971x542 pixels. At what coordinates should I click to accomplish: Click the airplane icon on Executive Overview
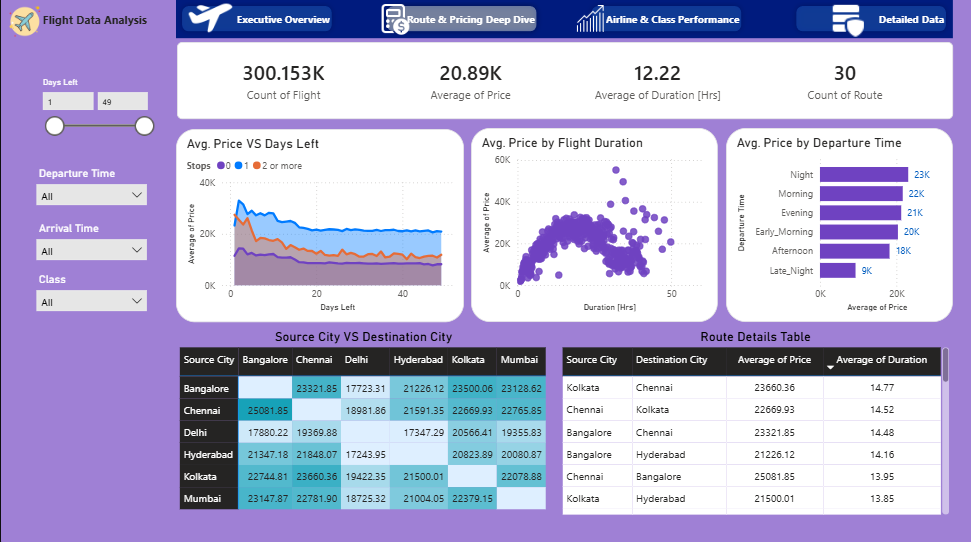210,17
